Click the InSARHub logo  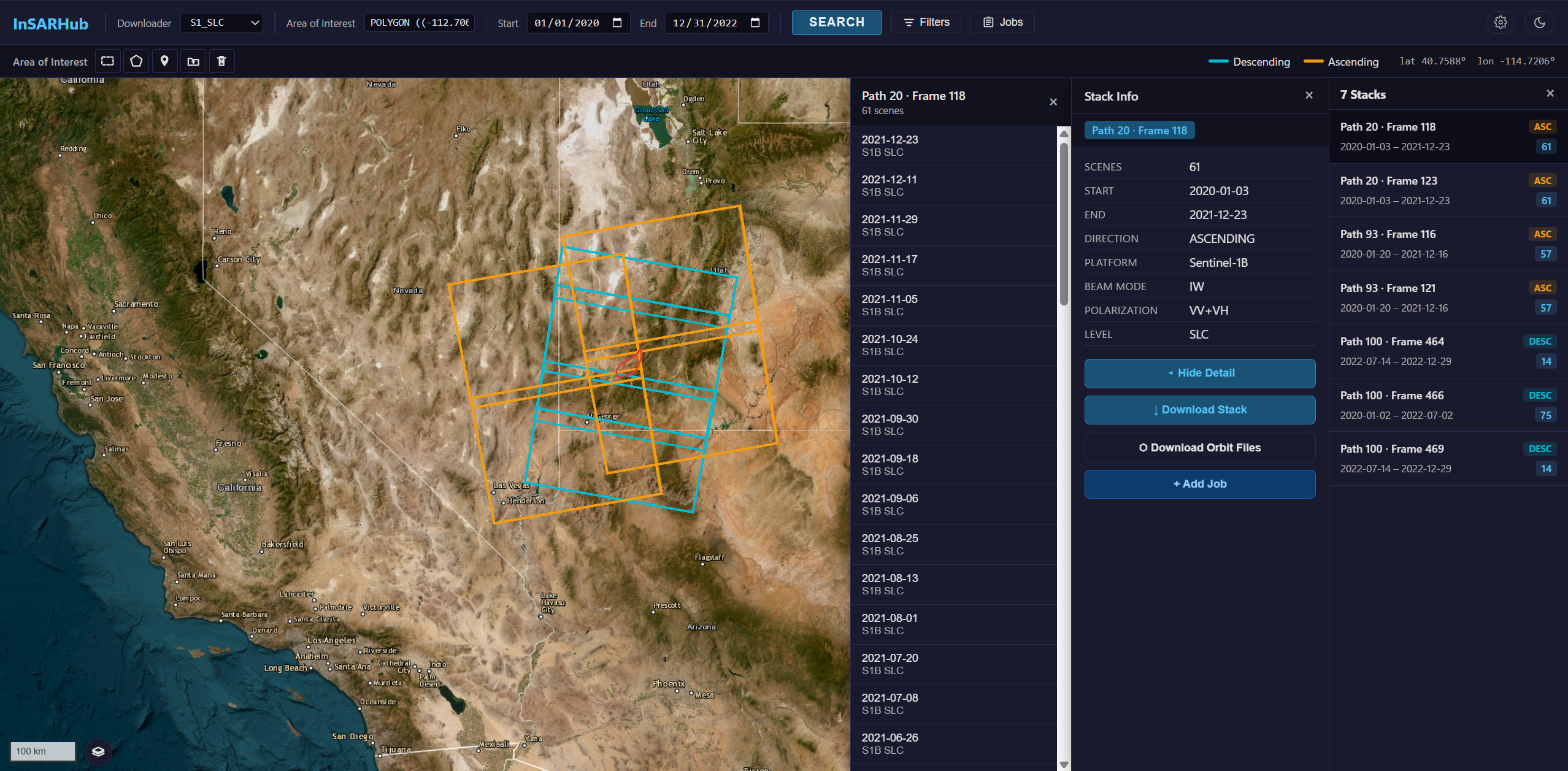click(51, 24)
